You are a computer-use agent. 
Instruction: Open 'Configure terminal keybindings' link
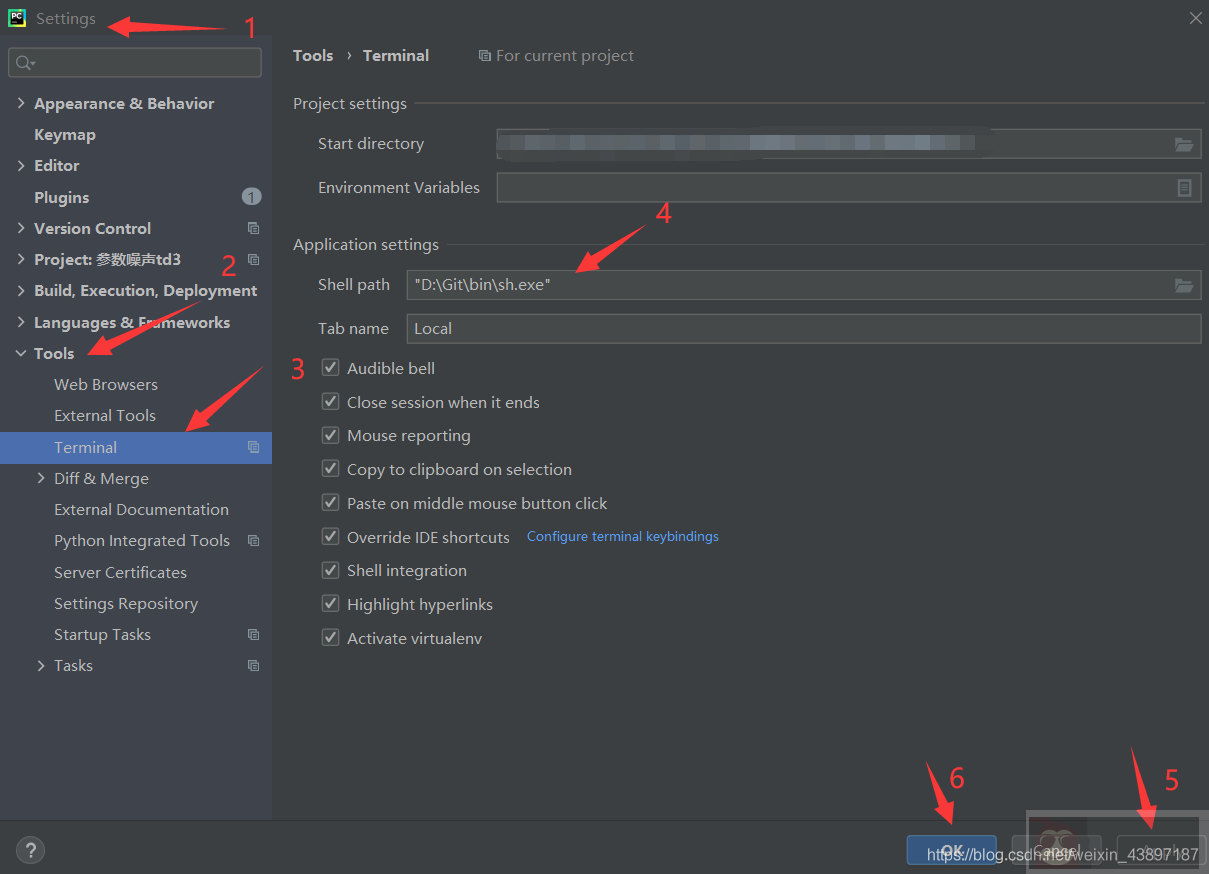click(x=622, y=536)
